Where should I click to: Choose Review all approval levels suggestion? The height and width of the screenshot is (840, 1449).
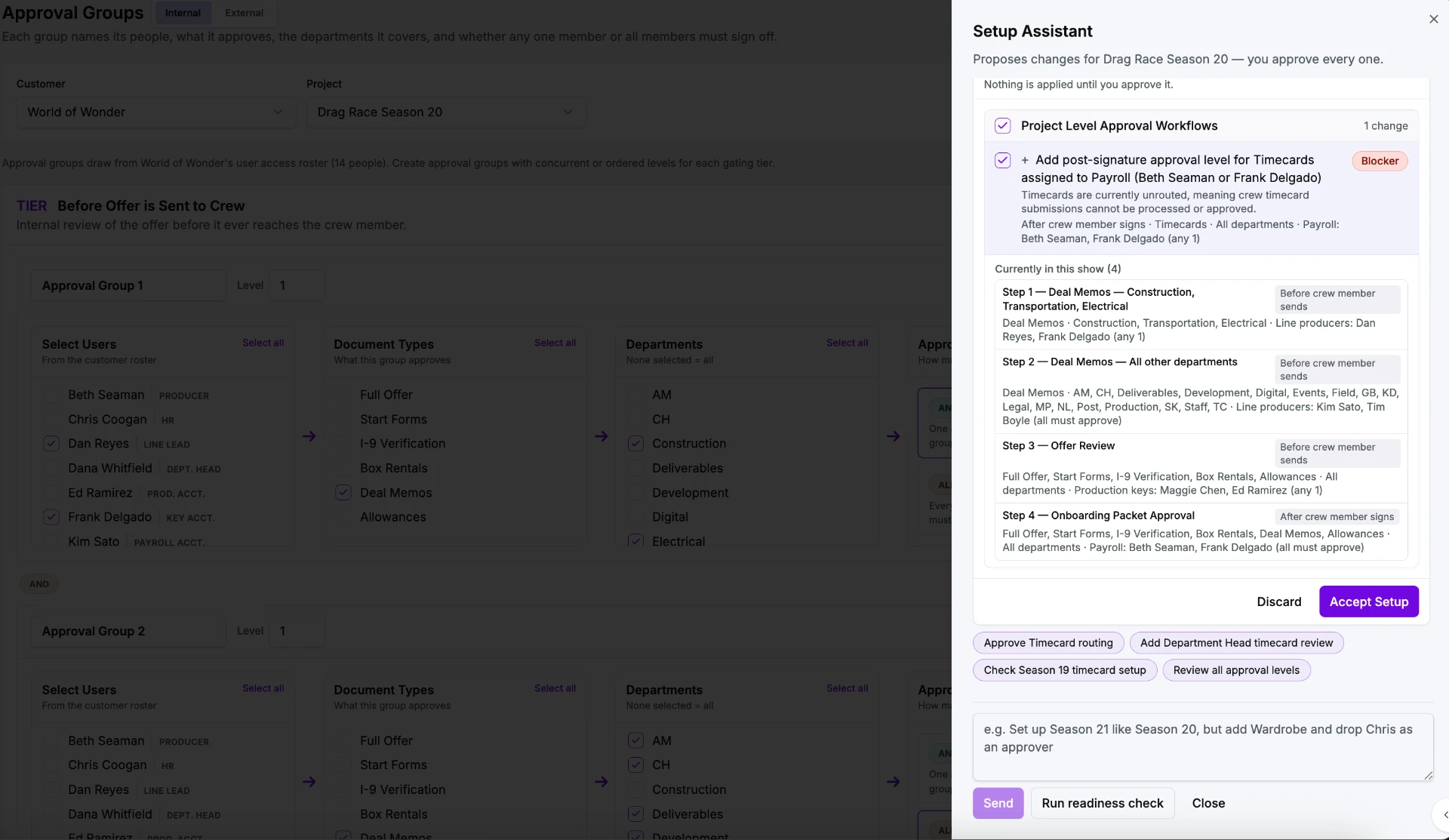coord(1236,670)
